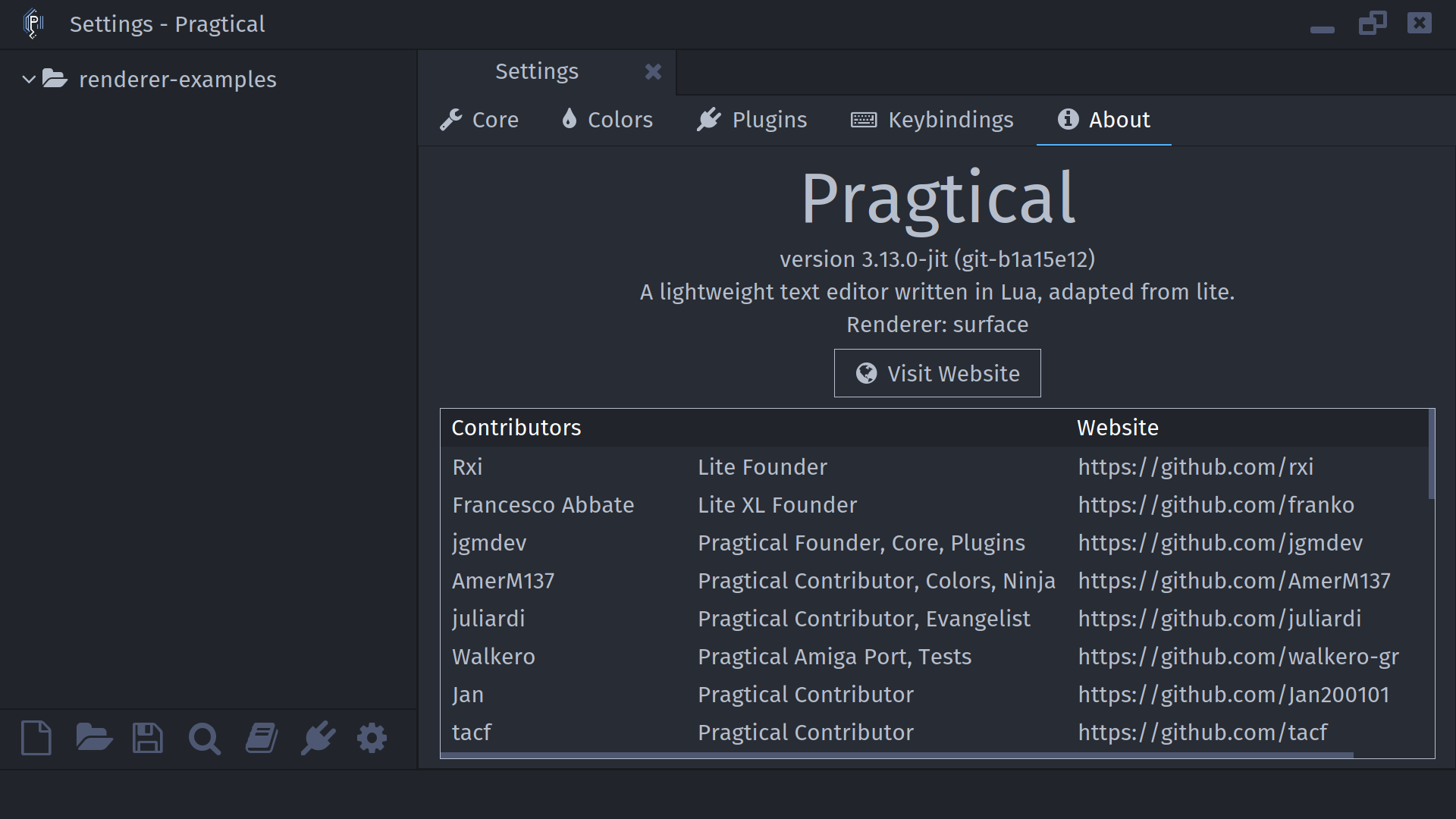The image size is (1456, 819).
Task: Click the Visit Website button
Action: pos(937,373)
